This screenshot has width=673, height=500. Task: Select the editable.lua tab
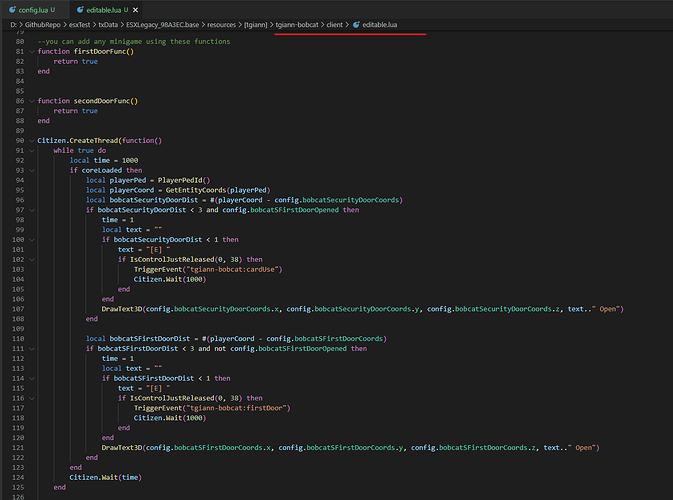(x=104, y=9)
